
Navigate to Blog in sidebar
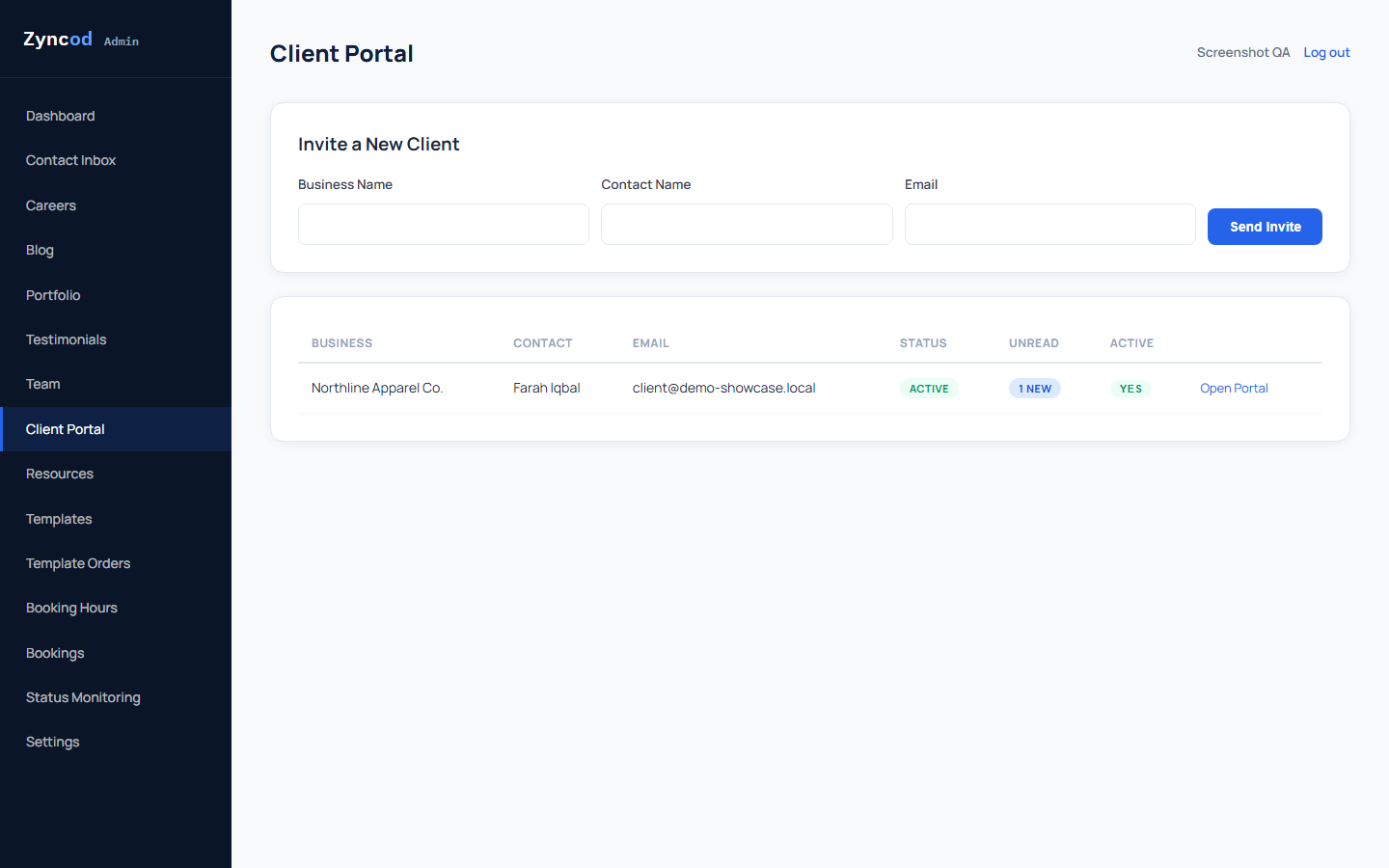tap(116, 250)
